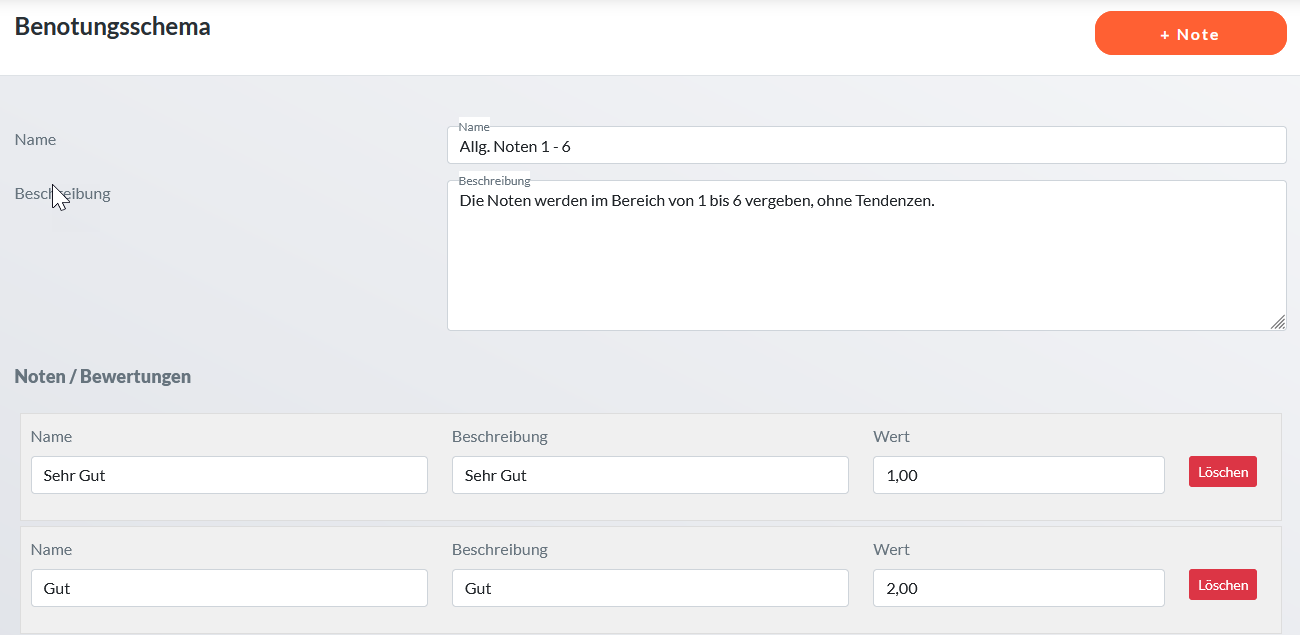Focus the Wert field showing 2,00

(1018, 588)
